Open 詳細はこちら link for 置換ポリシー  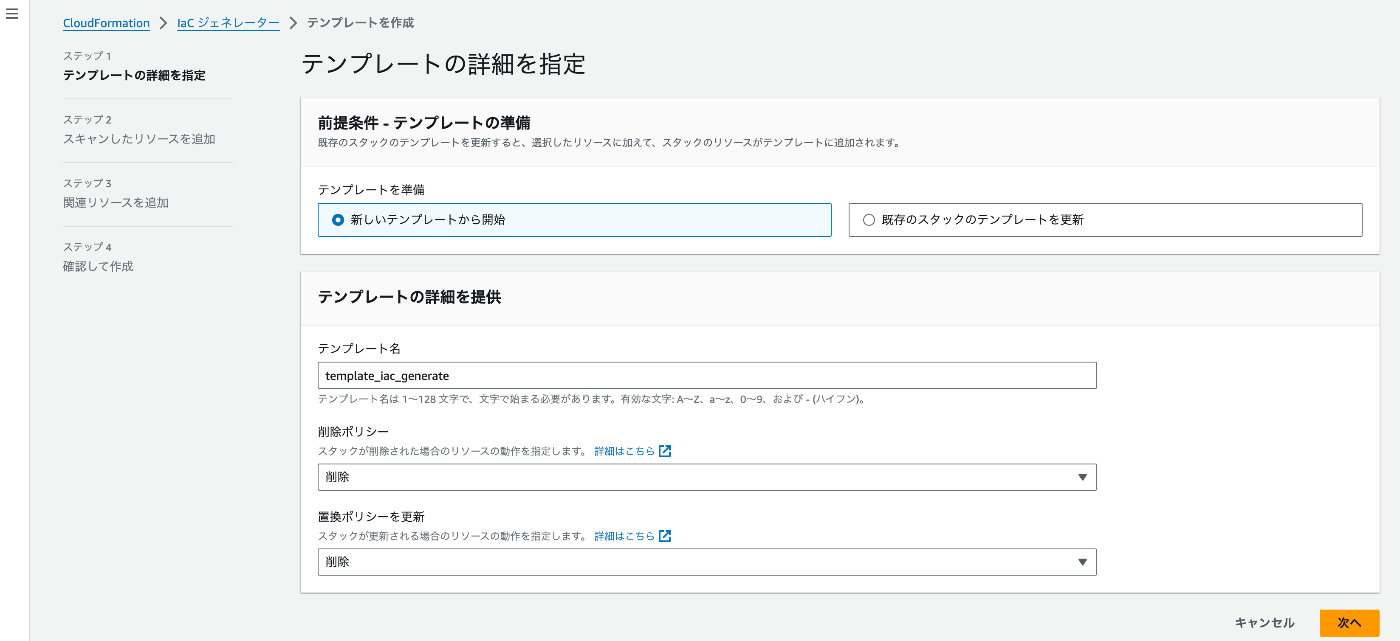pyautogui.click(x=624, y=536)
